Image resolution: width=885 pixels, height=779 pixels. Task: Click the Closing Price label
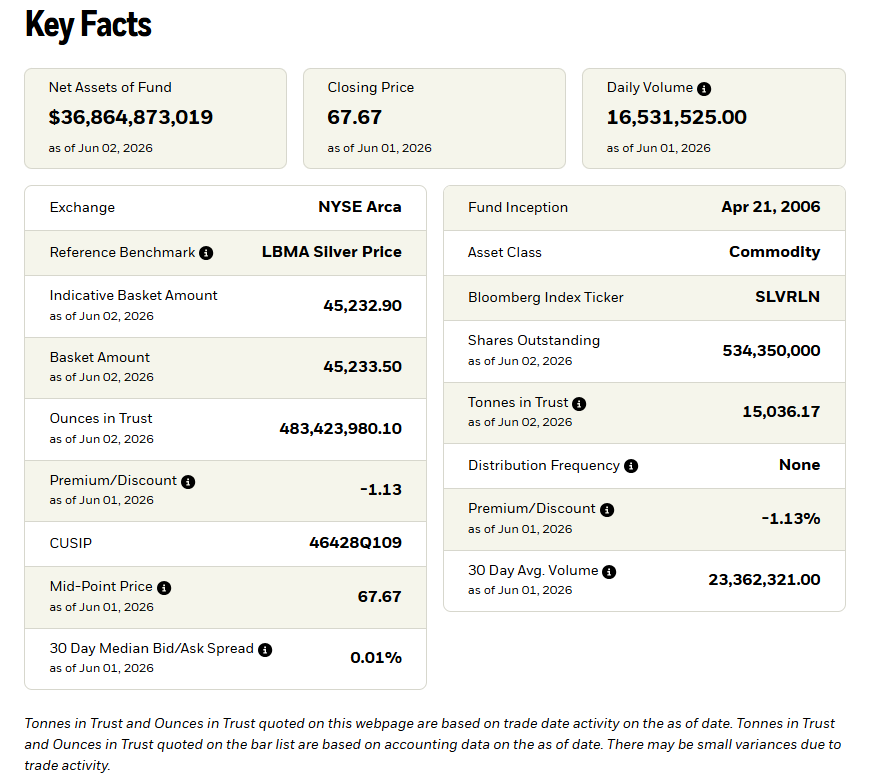[370, 87]
